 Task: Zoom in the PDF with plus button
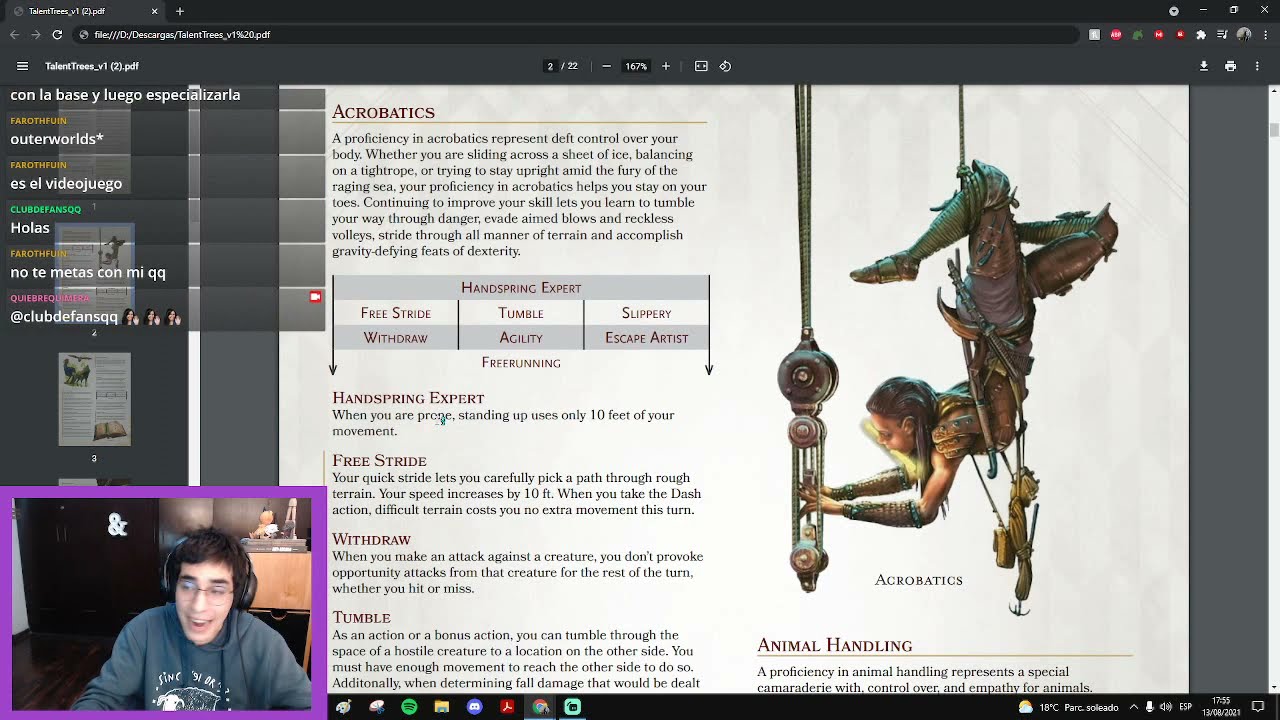click(666, 66)
